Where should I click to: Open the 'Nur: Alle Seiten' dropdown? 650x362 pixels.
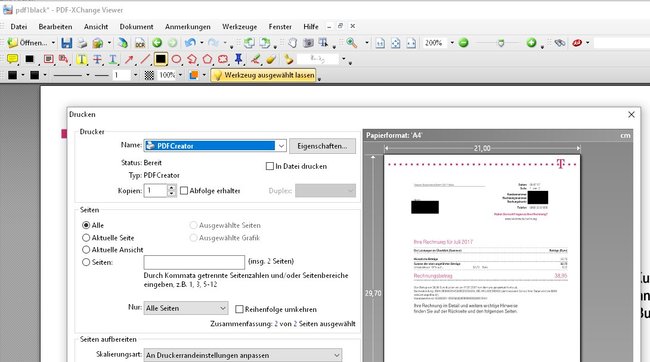[x=186, y=308]
